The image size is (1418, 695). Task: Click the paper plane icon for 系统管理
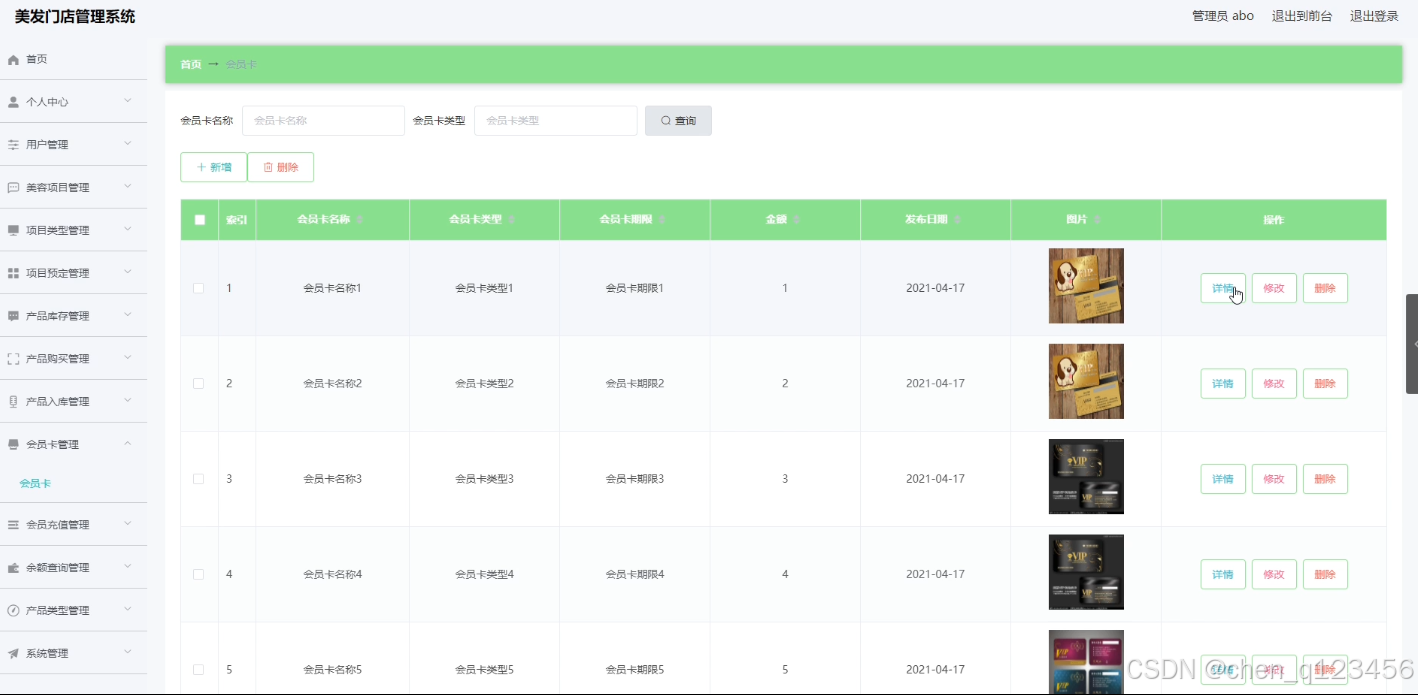tap(13, 654)
